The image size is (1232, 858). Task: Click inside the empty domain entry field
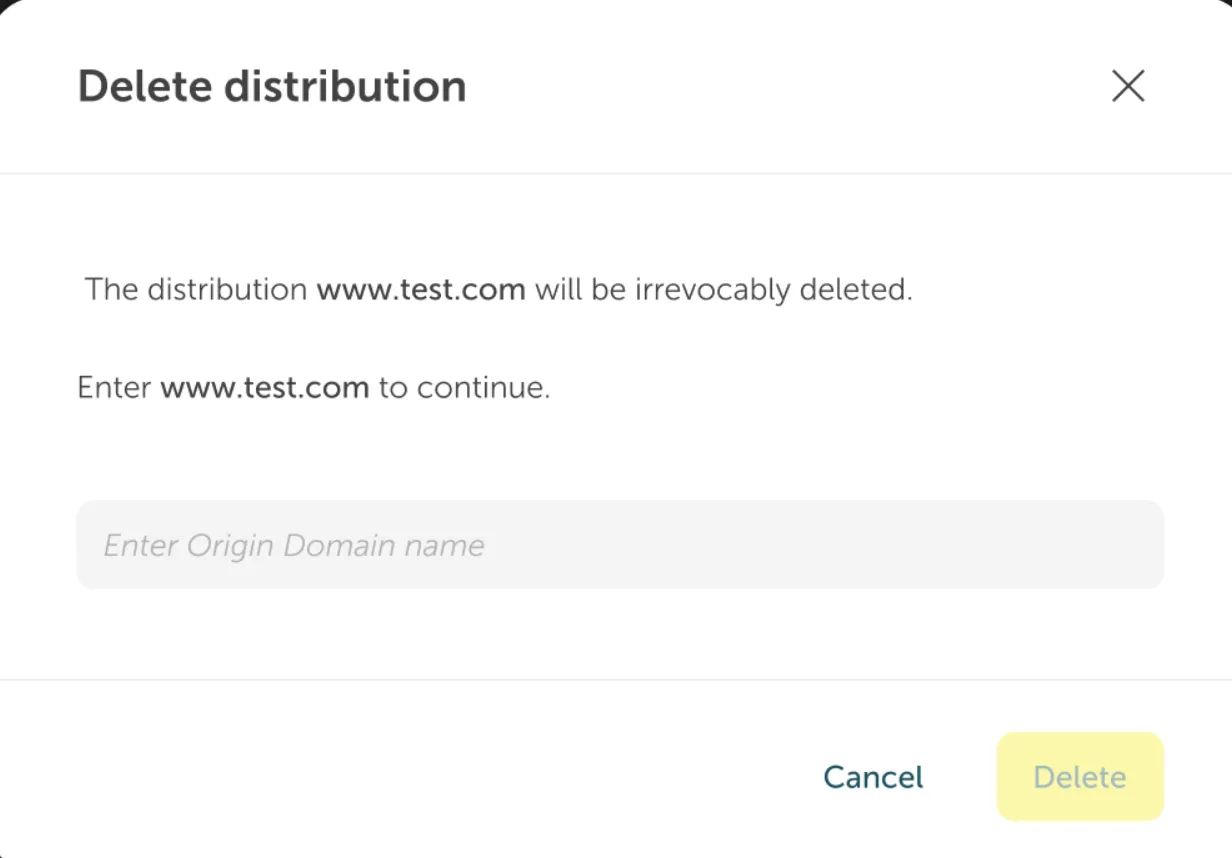[x=620, y=544]
